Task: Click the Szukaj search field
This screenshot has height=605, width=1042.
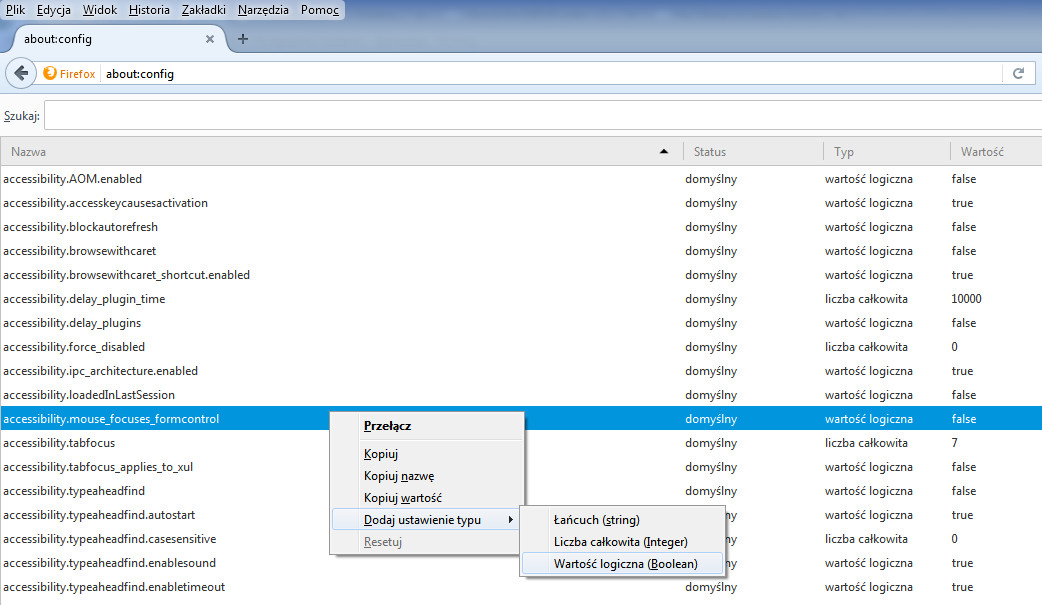Action: (x=540, y=116)
